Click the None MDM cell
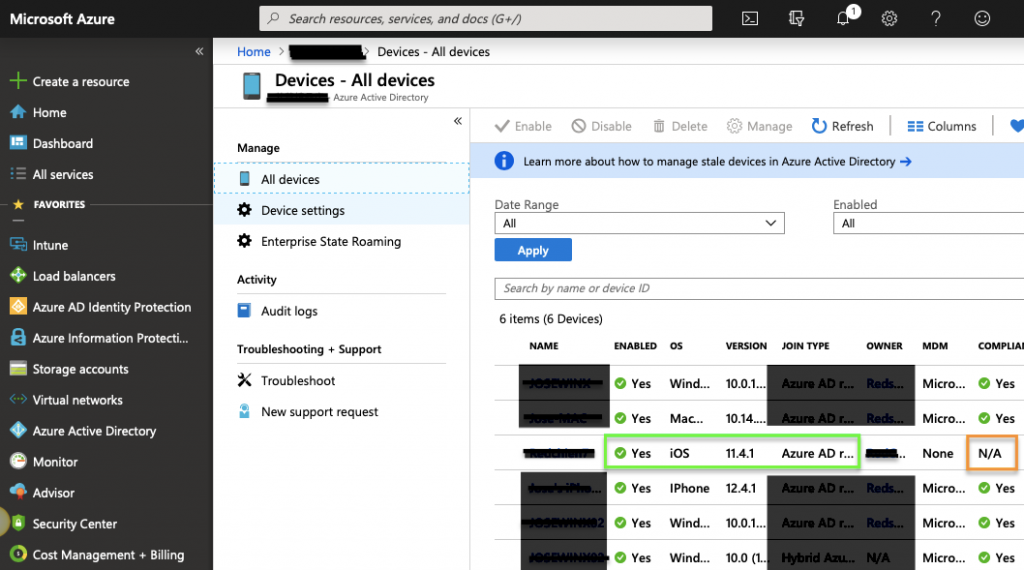This screenshot has width=1024, height=570. (x=937, y=453)
